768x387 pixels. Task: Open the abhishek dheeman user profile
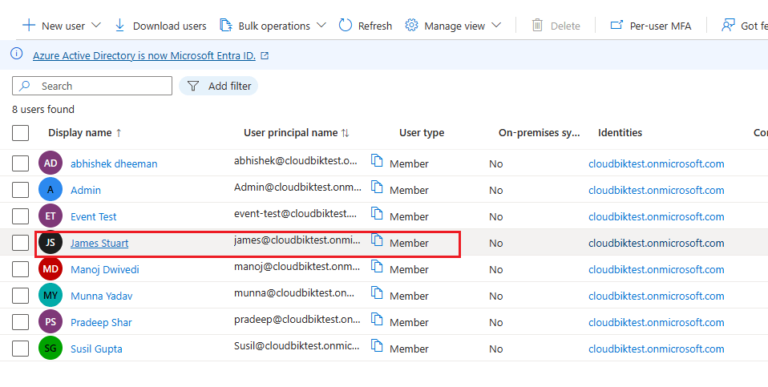[x=114, y=164]
